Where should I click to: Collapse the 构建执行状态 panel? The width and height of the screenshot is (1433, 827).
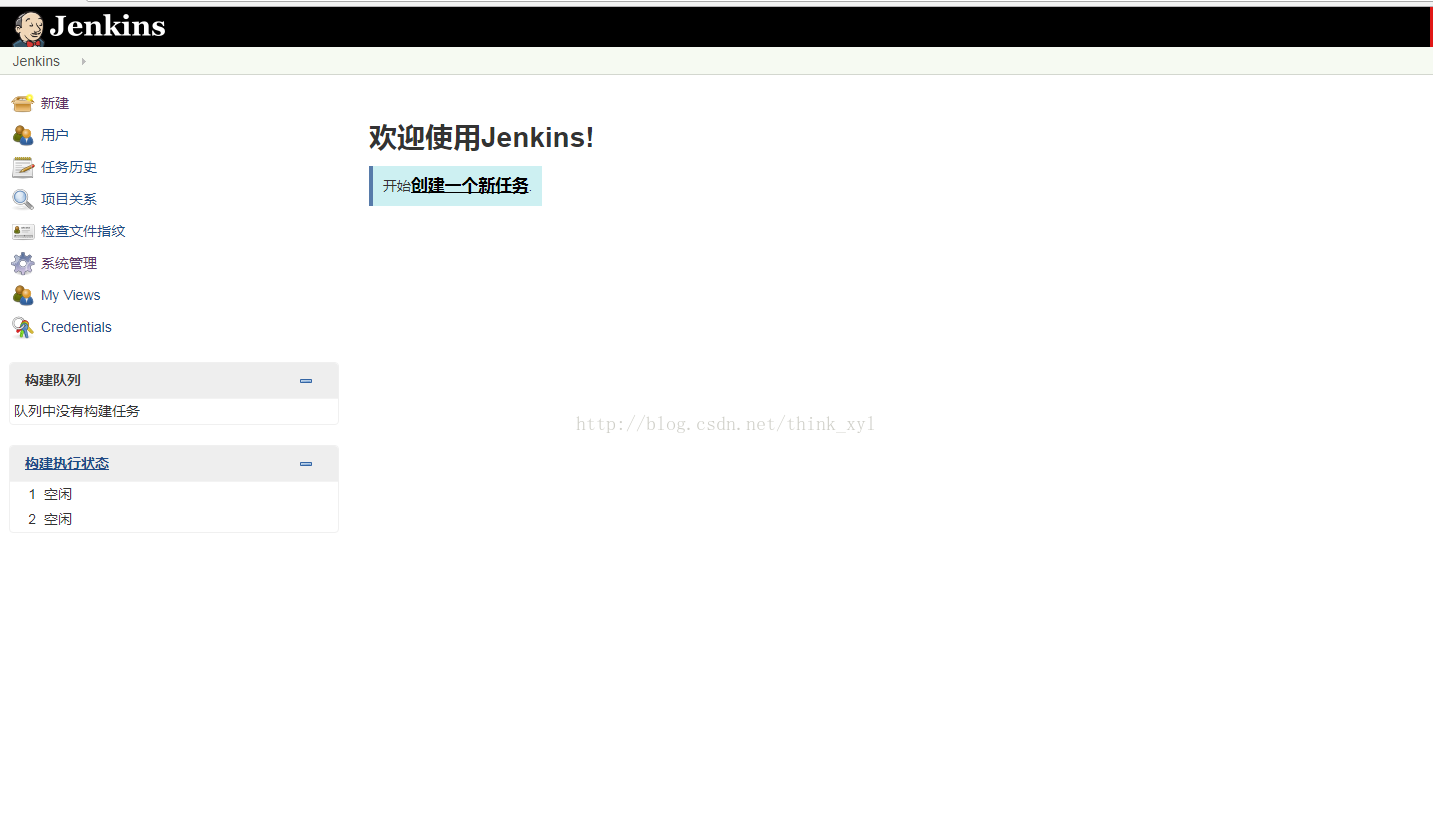pos(306,463)
